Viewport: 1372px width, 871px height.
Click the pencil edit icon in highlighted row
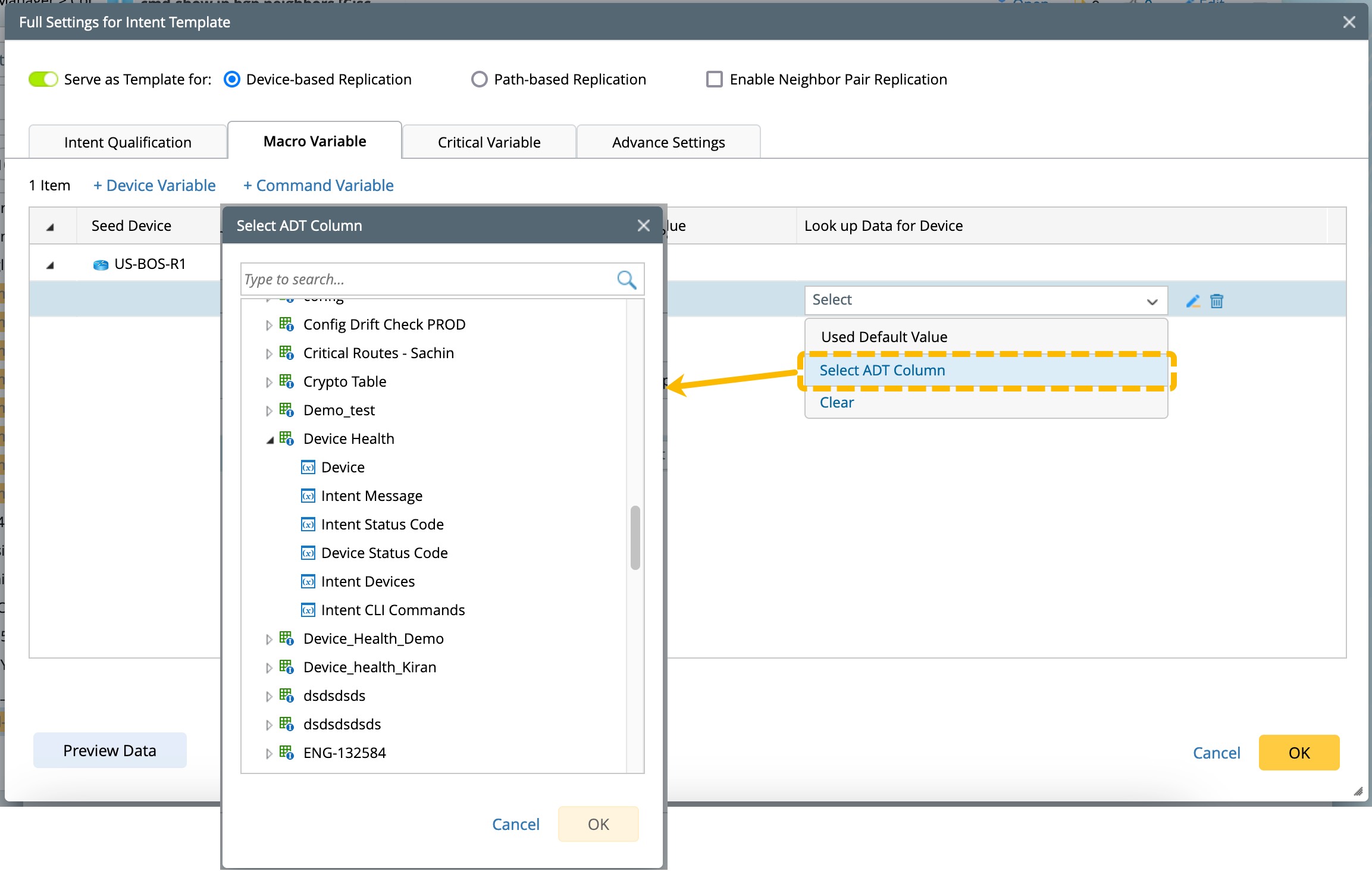[1192, 301]
